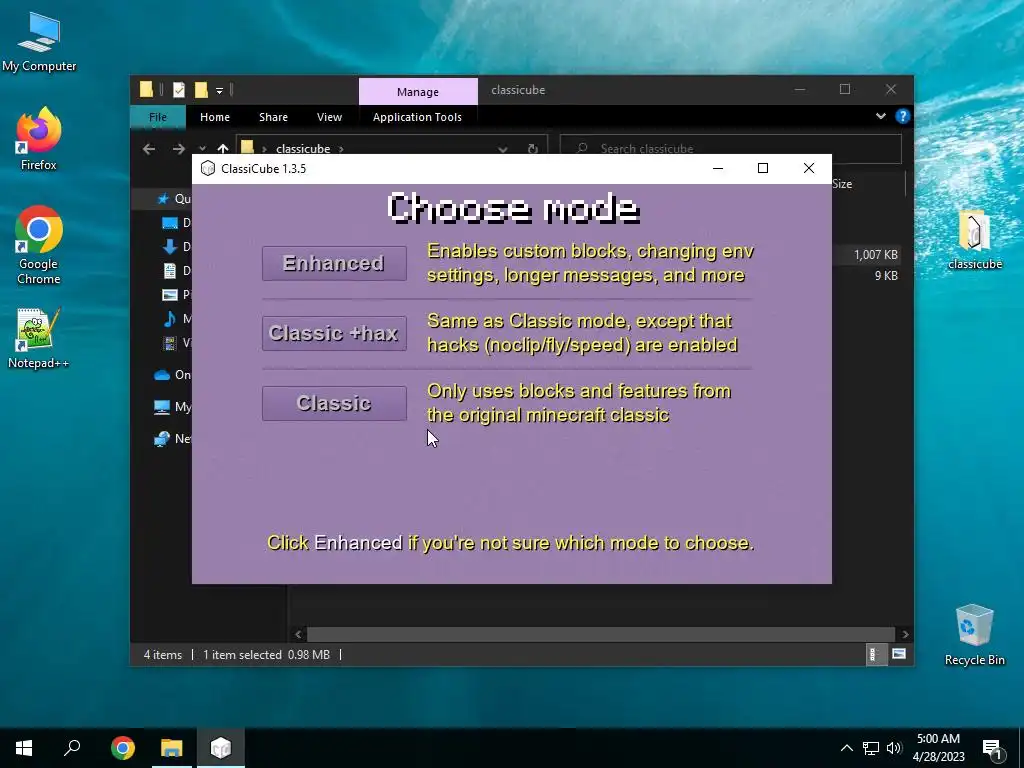Open Desktop item in Explorer sidebar
This screenshot has width=1024, height=768.
[170, 223]
